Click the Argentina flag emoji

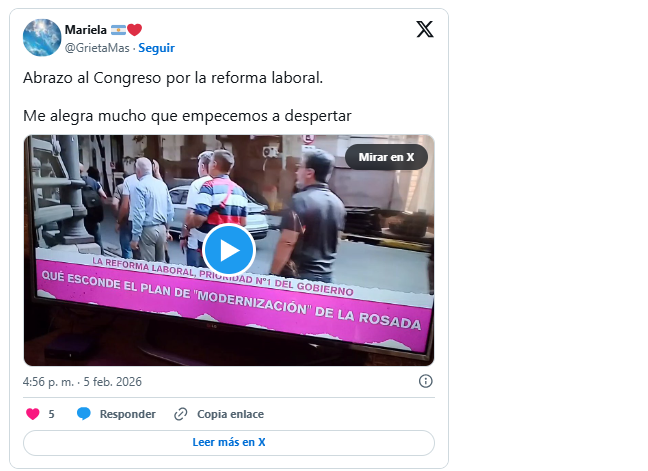click(118, 30)
